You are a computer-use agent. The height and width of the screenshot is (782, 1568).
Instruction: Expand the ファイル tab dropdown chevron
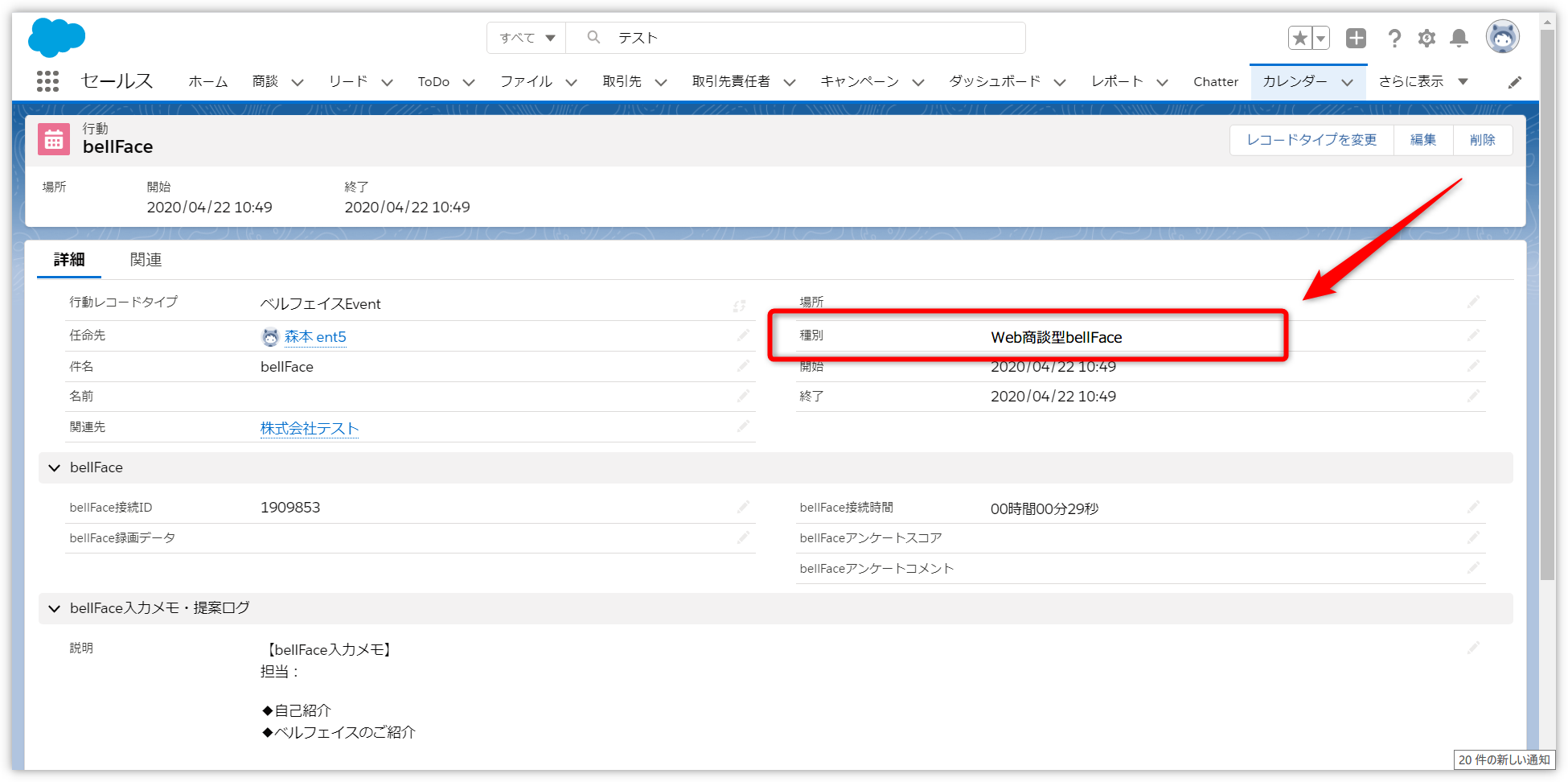click(x=571, y=82)
